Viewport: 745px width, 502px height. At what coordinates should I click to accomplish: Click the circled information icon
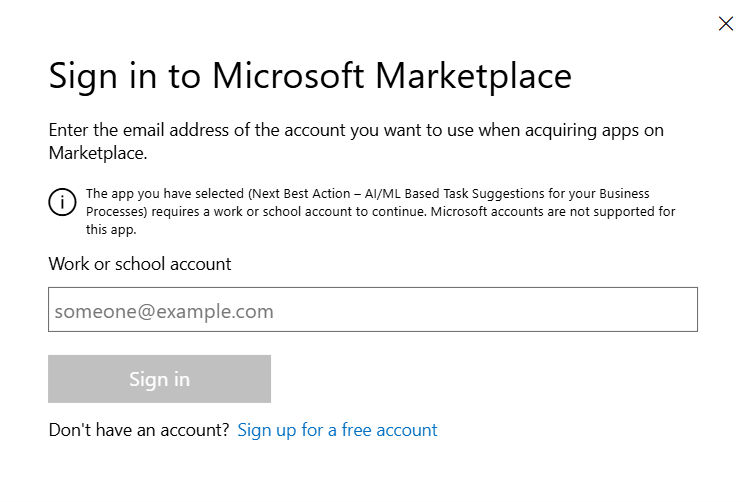click(x=62, y=202)
